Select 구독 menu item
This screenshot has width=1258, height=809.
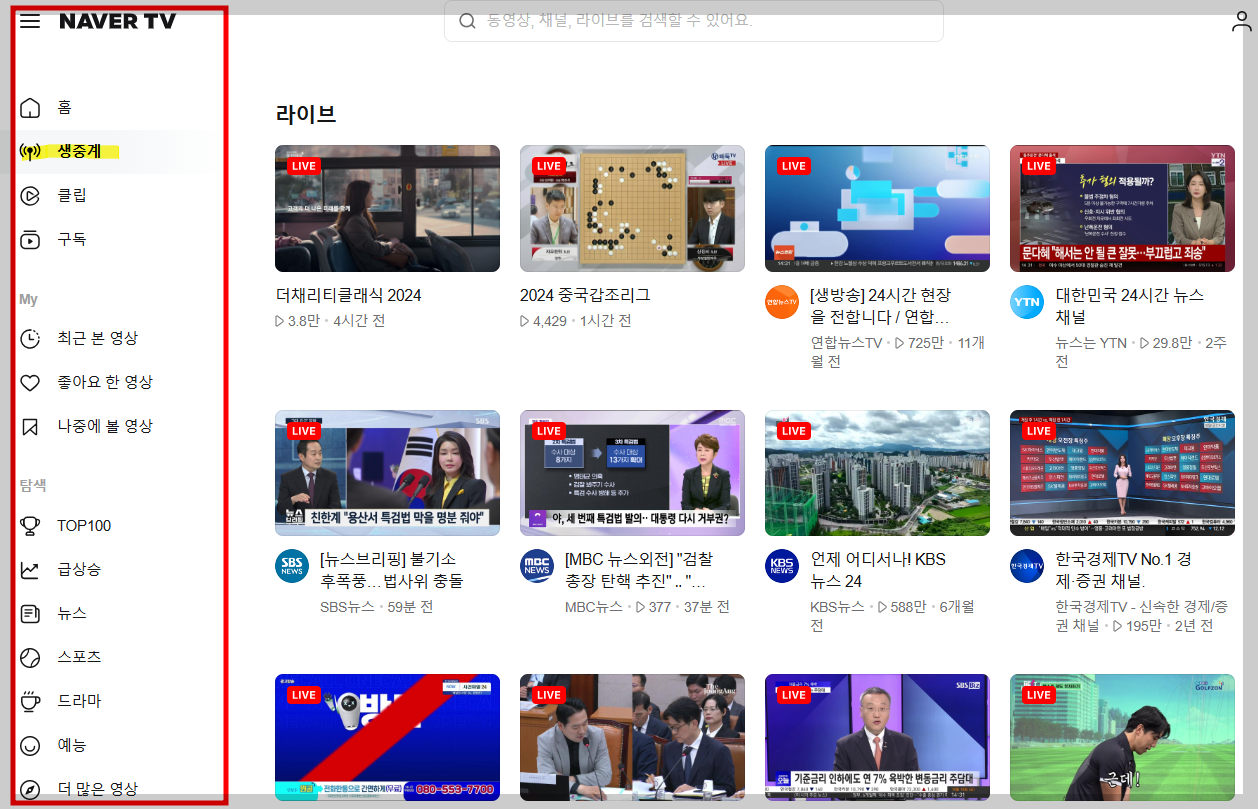(72, 239)
